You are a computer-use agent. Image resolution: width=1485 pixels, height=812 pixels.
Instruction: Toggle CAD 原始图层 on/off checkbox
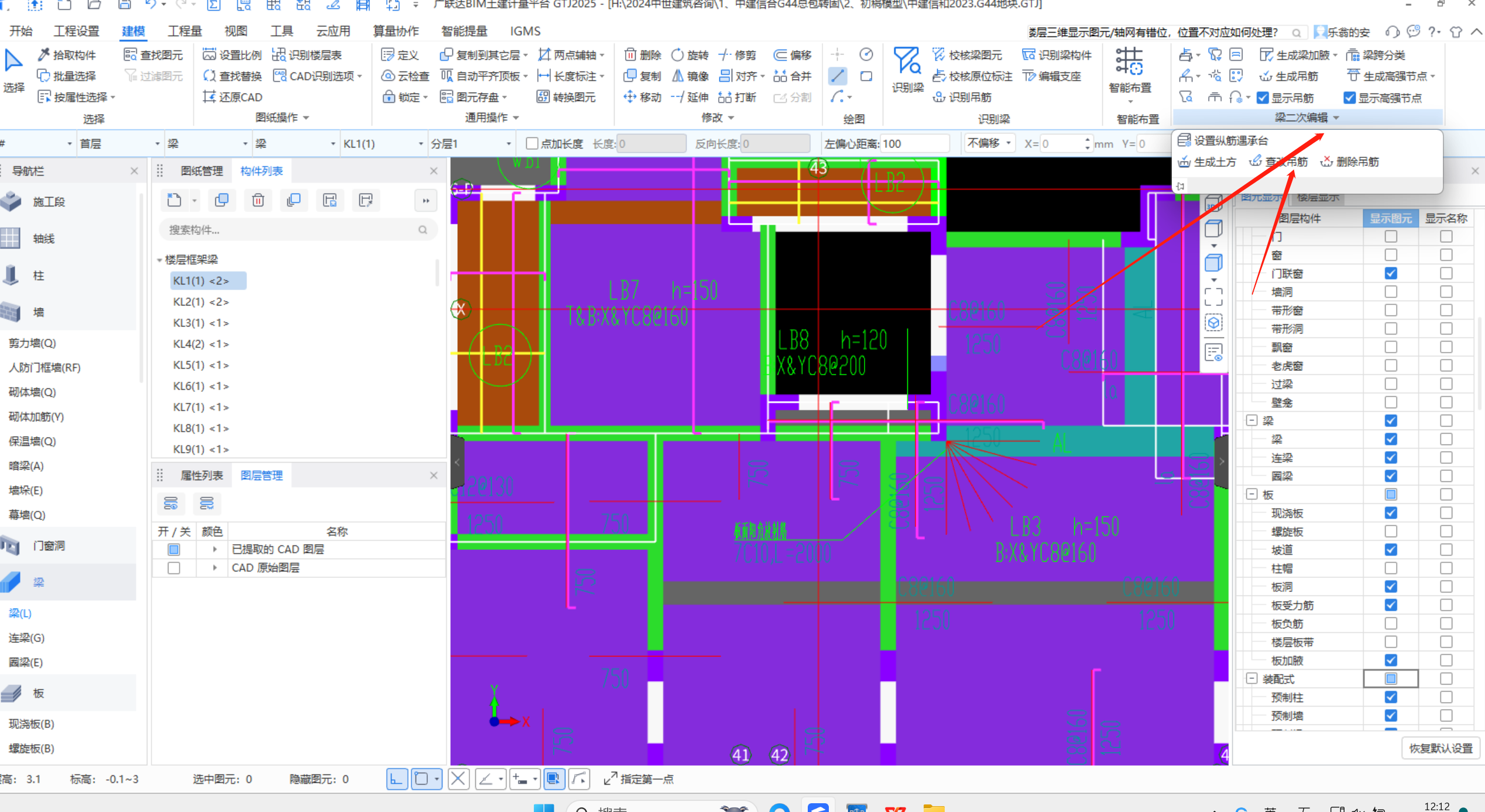coord(174,567)
